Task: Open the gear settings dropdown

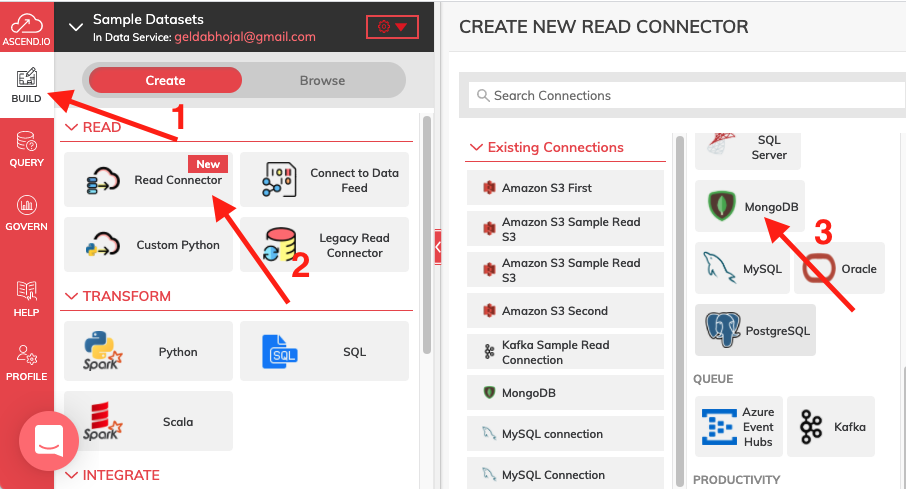Action: coord(392,27)
